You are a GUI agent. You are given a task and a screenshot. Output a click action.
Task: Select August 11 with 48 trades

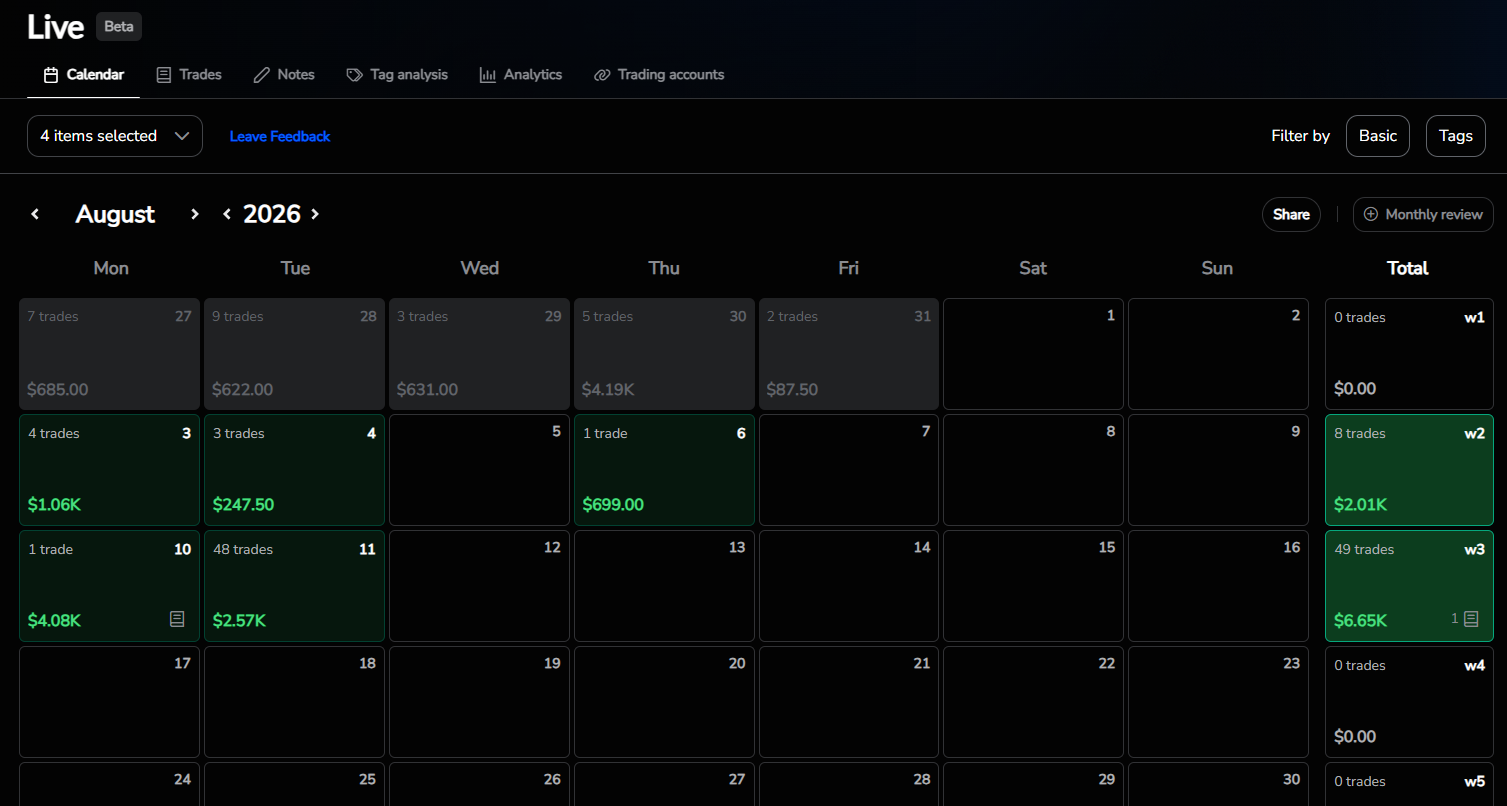[x=294, y=586]
